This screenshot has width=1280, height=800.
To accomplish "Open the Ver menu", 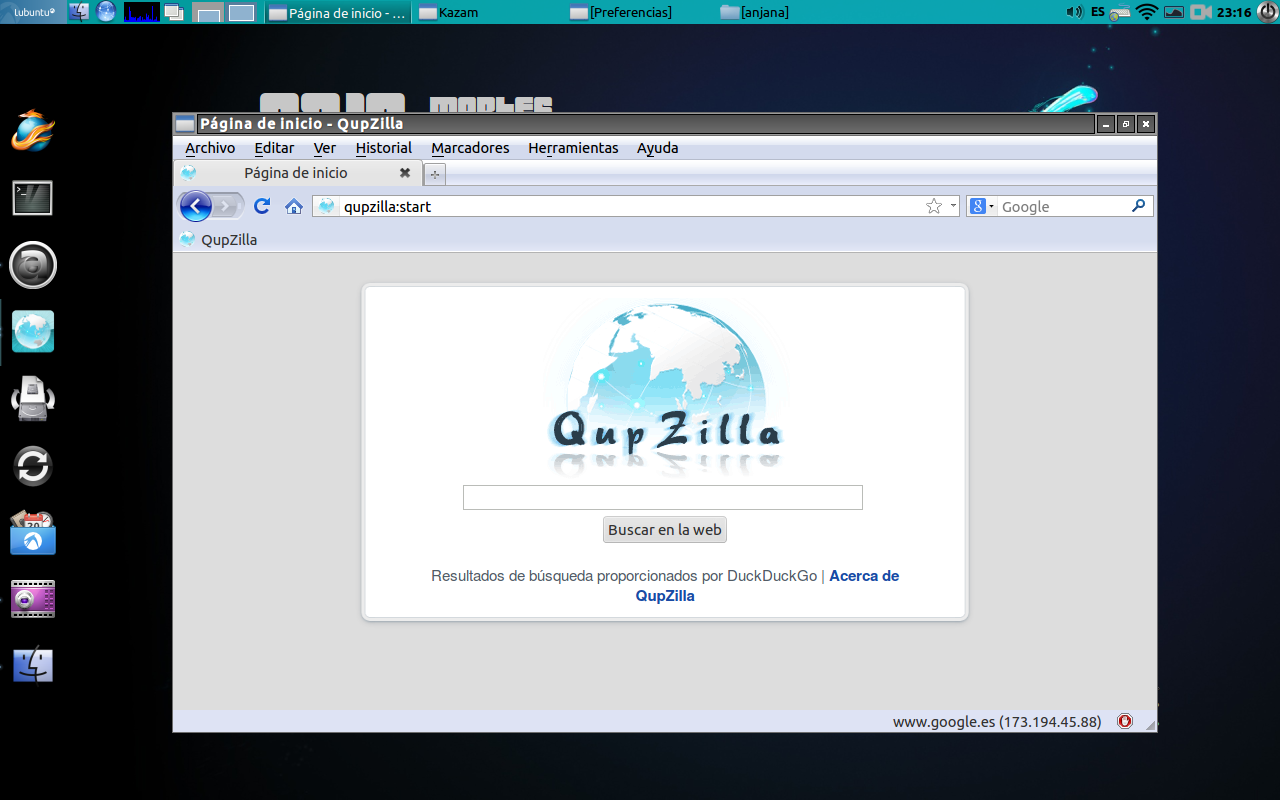I will [x=325, y=148].
